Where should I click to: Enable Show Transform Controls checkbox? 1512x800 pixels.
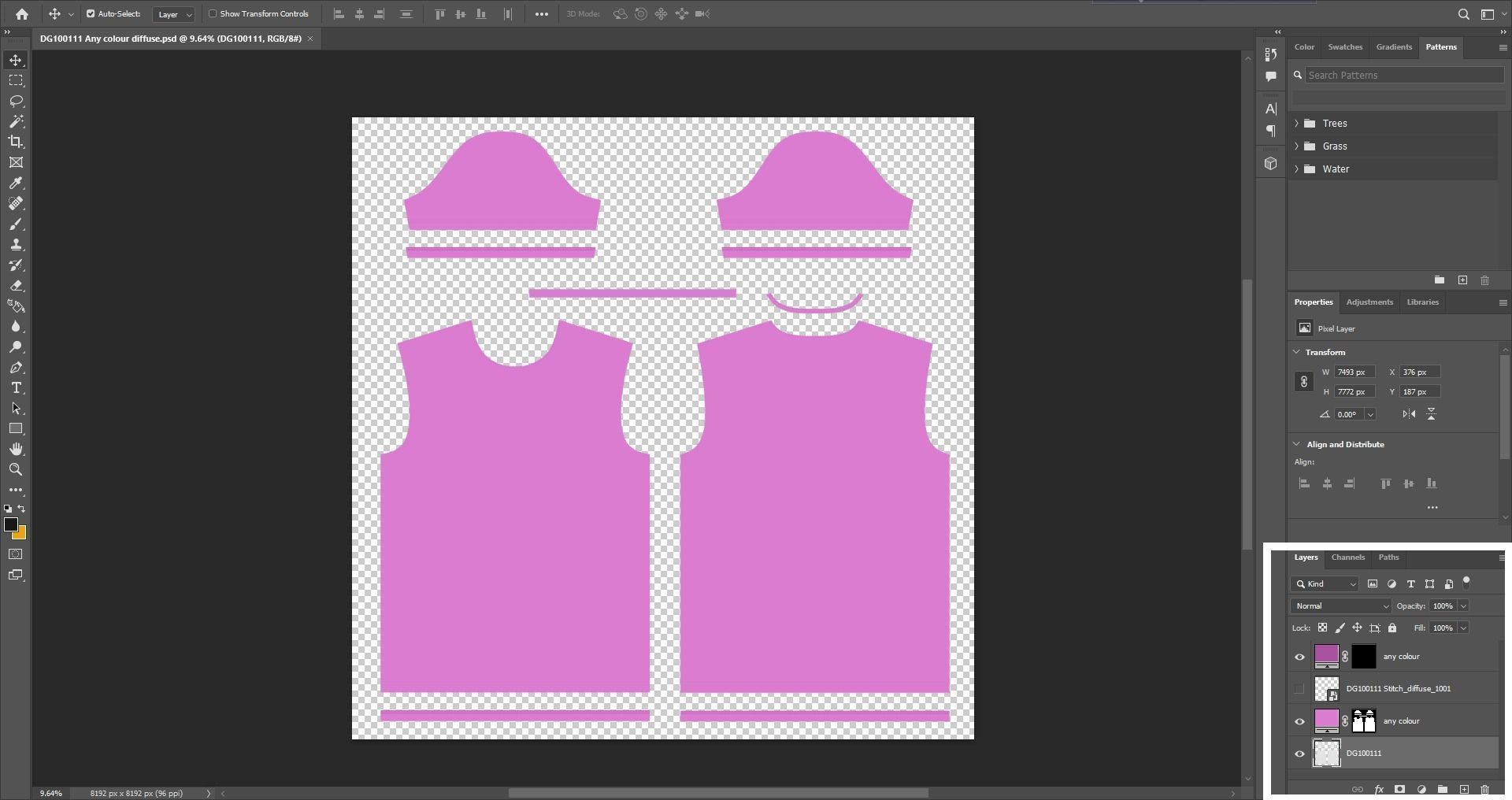pyautogui.click(x=213, y=14)
